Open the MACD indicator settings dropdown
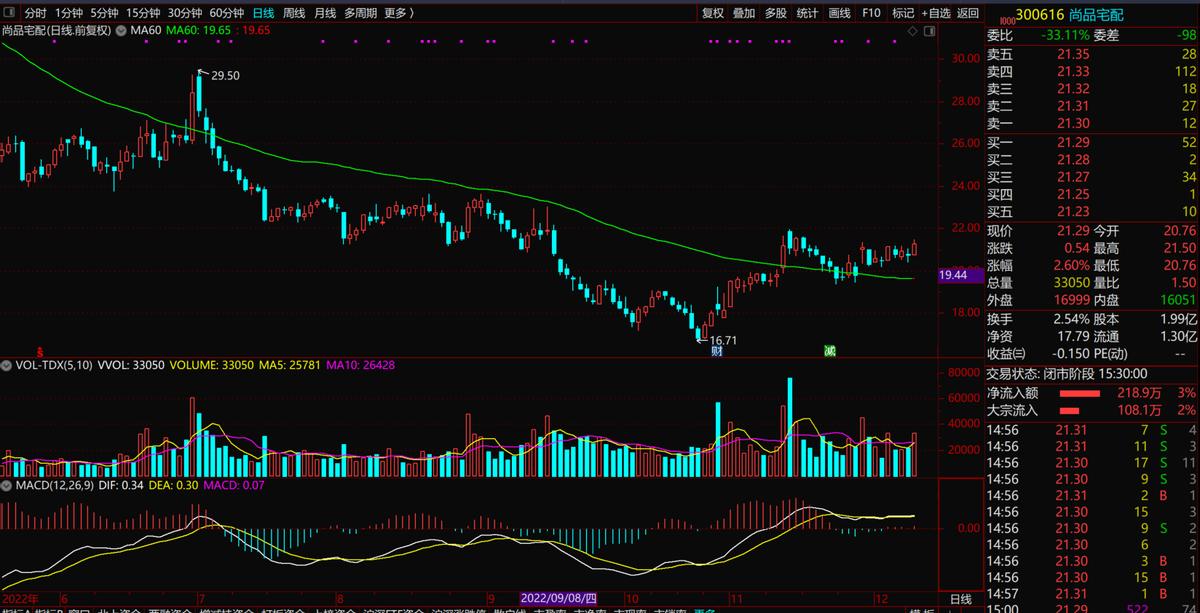1200x613 pixels. coord(8,486)
